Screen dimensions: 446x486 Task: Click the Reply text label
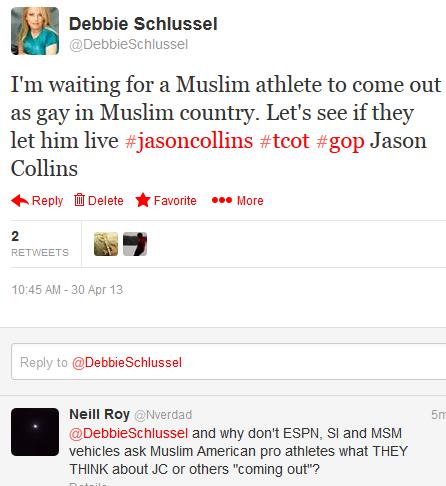coord(47,201)
